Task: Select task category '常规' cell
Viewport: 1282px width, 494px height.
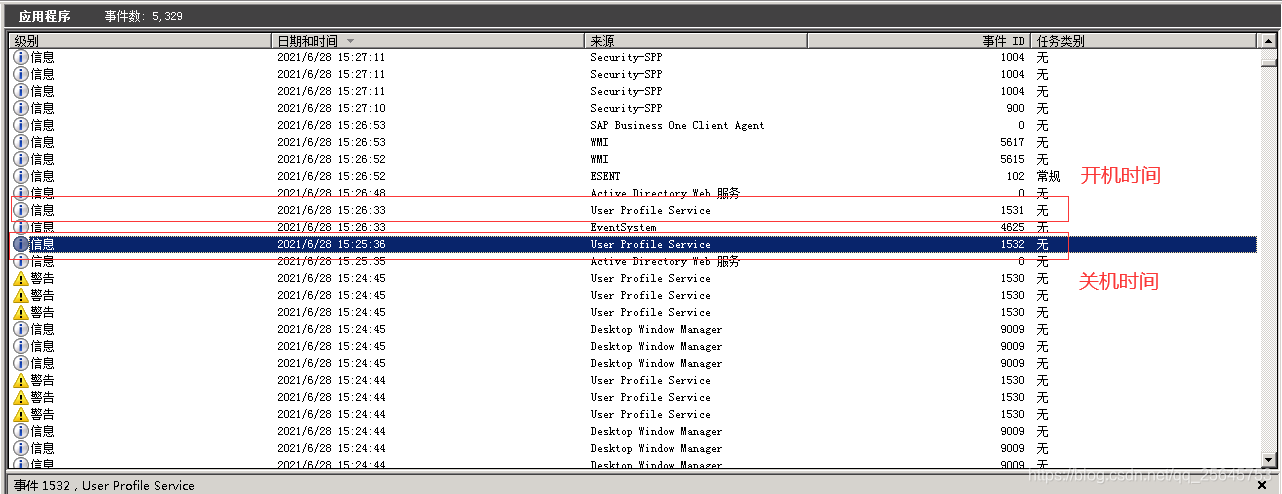Action: (1047, 176)
